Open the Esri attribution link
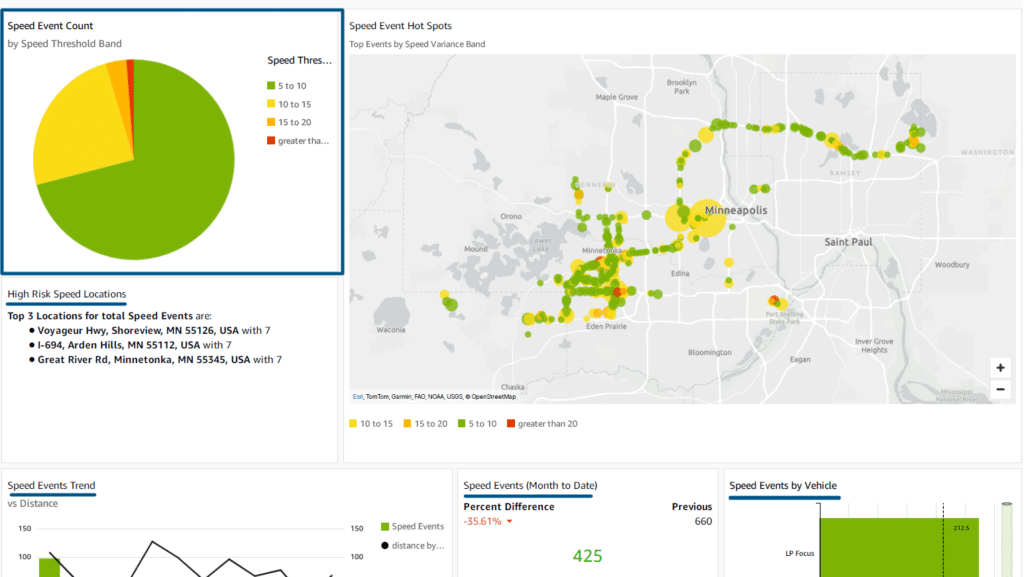 pos(357,396)
